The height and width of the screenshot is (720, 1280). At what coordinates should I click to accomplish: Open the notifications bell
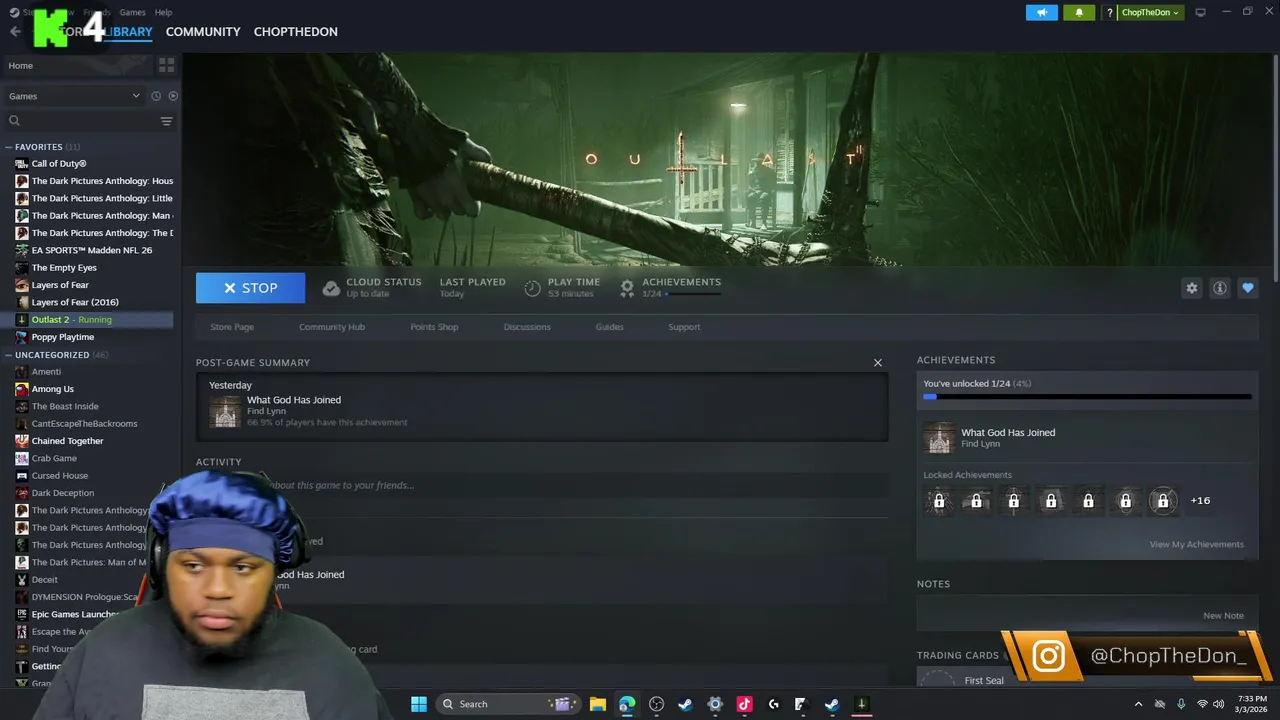[1079, 12]
